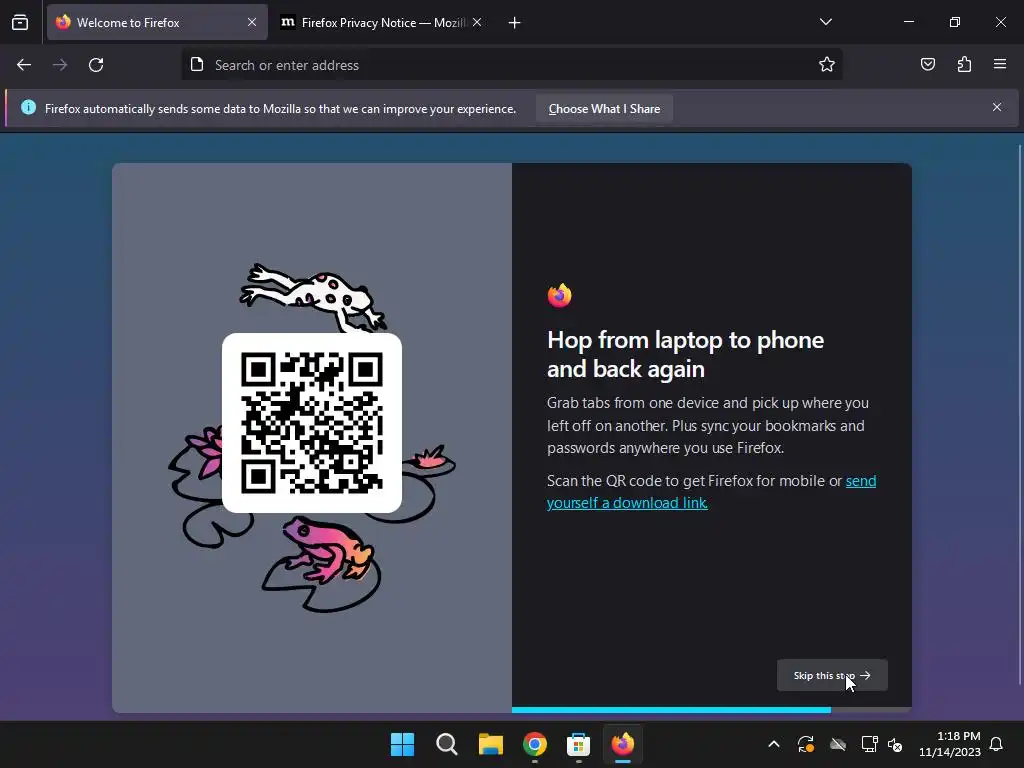1024x768 pixels.
Task: Open File Explorer from taskbar
Action: [490, 744]
